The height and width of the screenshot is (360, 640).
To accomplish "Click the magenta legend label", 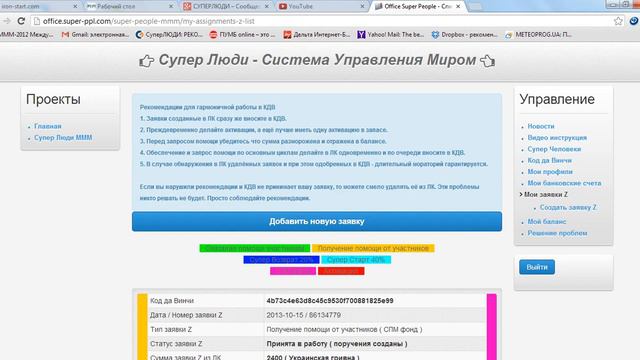I will [x=293, y=271].
